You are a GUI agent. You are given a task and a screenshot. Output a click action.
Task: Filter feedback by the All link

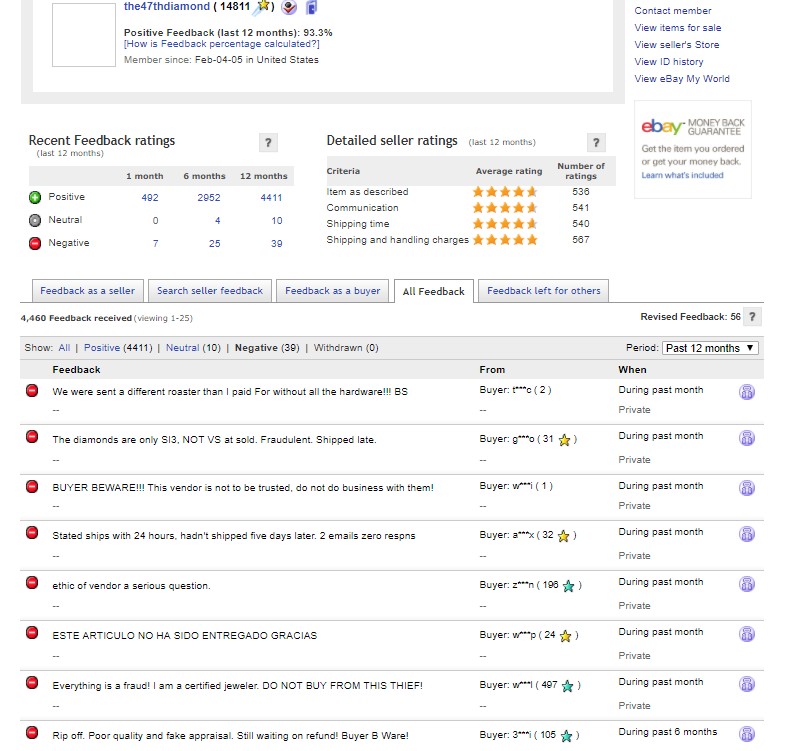click(64, 348)
